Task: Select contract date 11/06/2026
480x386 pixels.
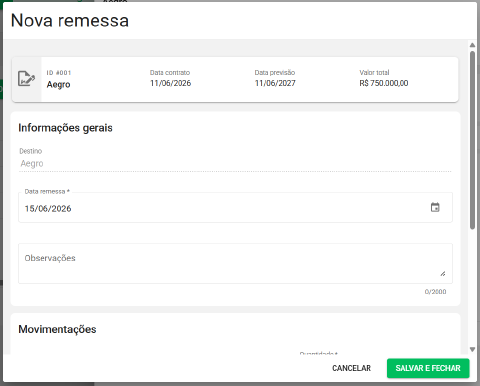Action: click(x=170, y=83)
